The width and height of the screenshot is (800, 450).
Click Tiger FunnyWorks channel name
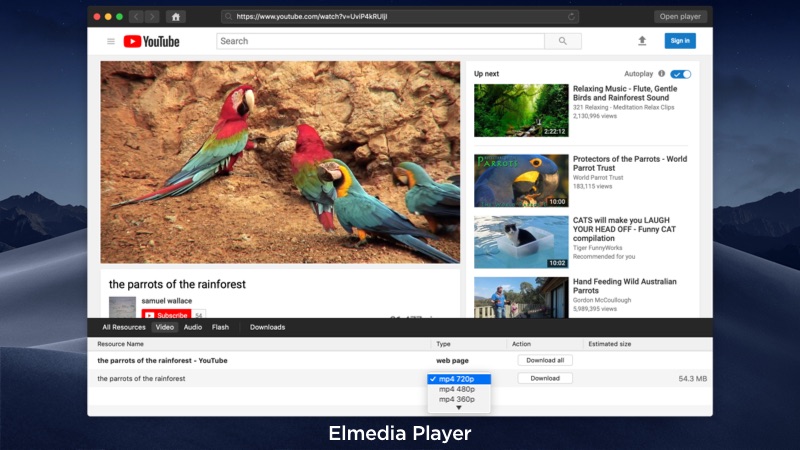[x=597, y=247]
